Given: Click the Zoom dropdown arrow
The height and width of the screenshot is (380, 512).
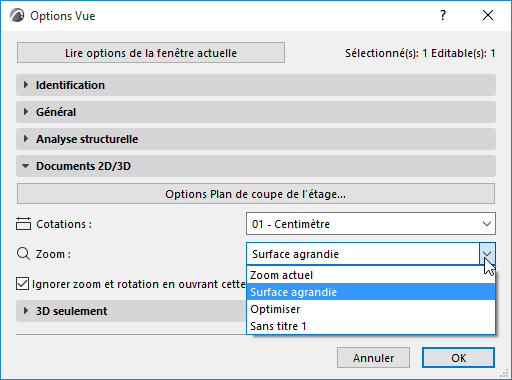Looking at the screenshot, I should tap(487, 254).
